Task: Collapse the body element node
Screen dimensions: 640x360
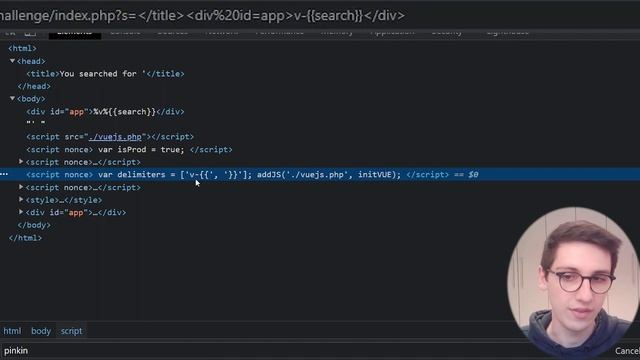Action: tap(12, 98)
